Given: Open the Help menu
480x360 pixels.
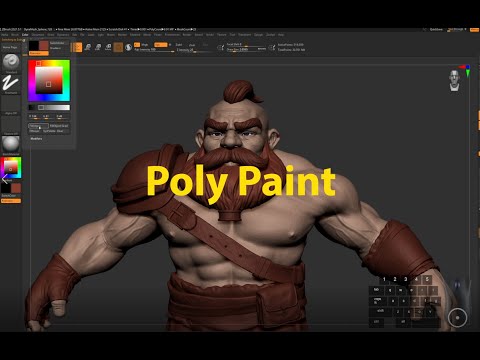Looking at the screenshot, I should (281, 35).
